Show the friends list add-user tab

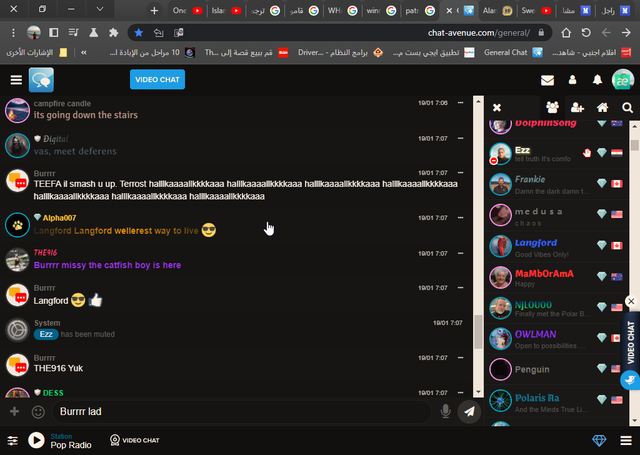(x=578, y=108)
